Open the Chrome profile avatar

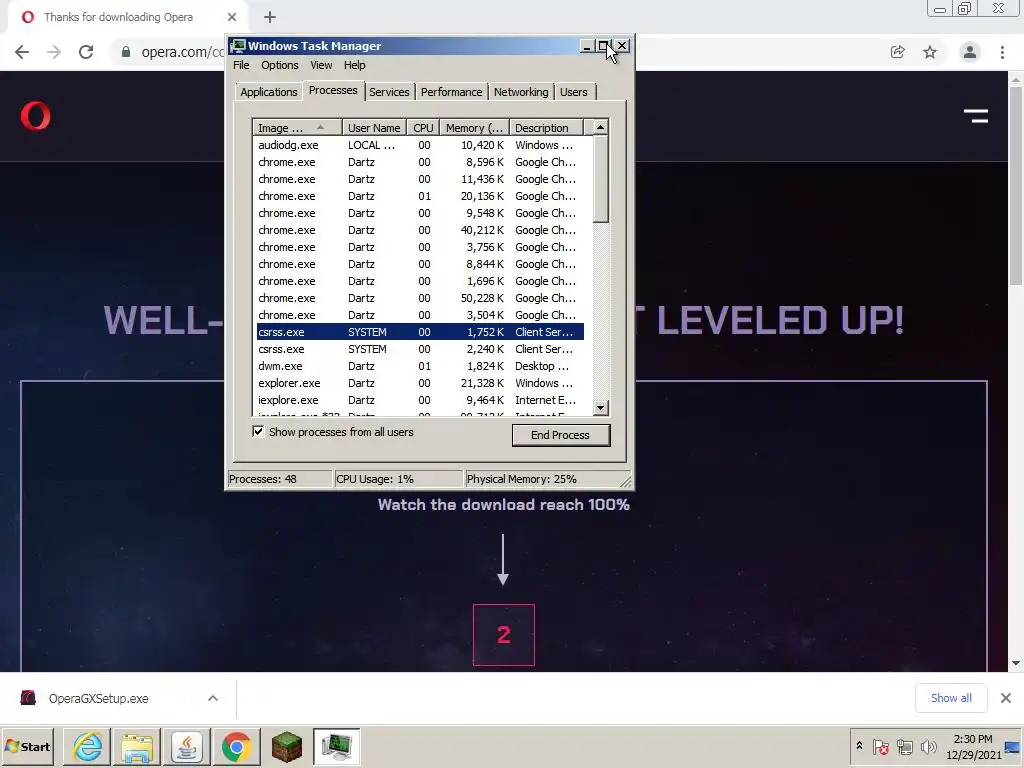tap(970, 52)
